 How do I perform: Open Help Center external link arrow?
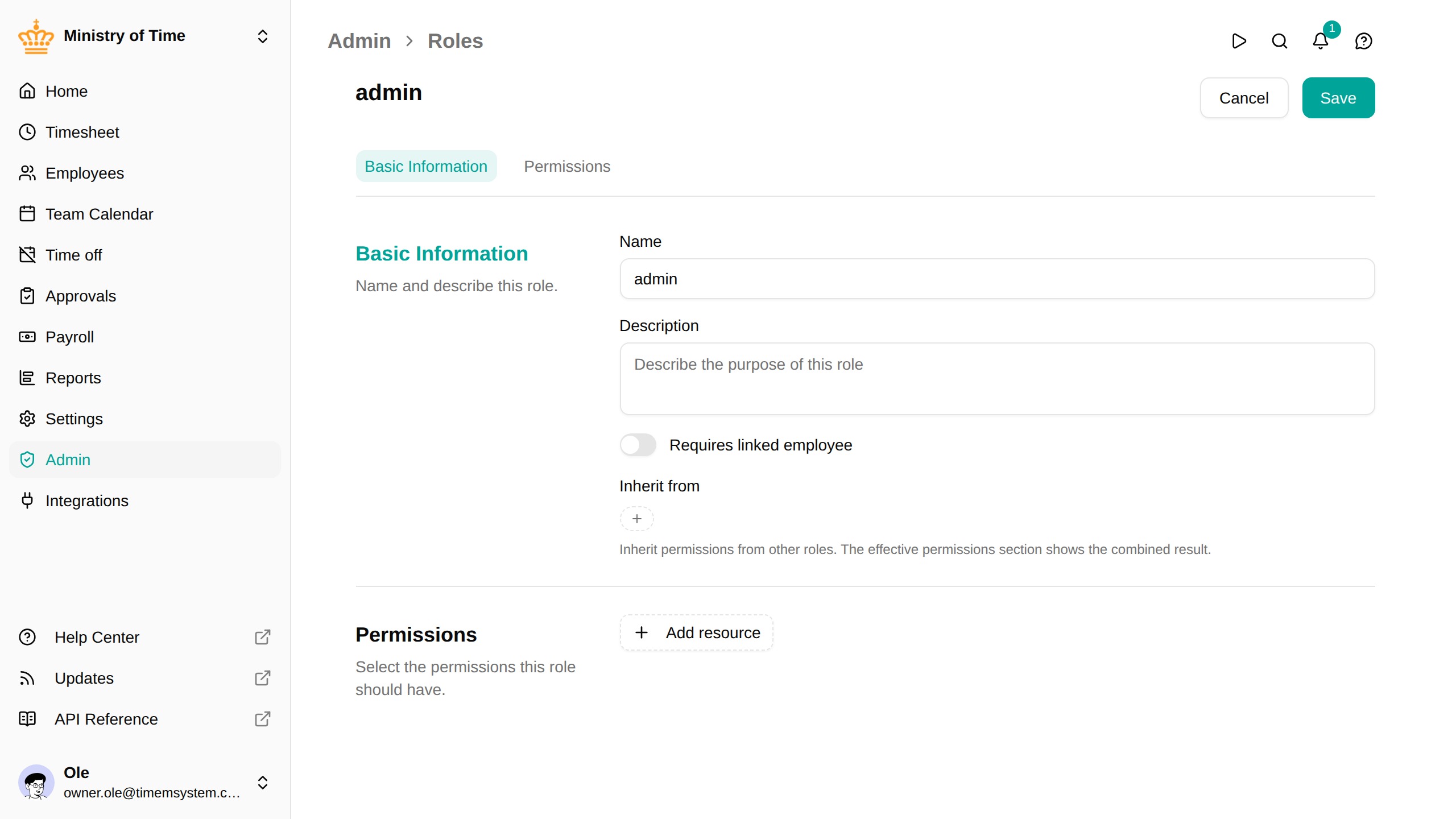tap(263, 637)
